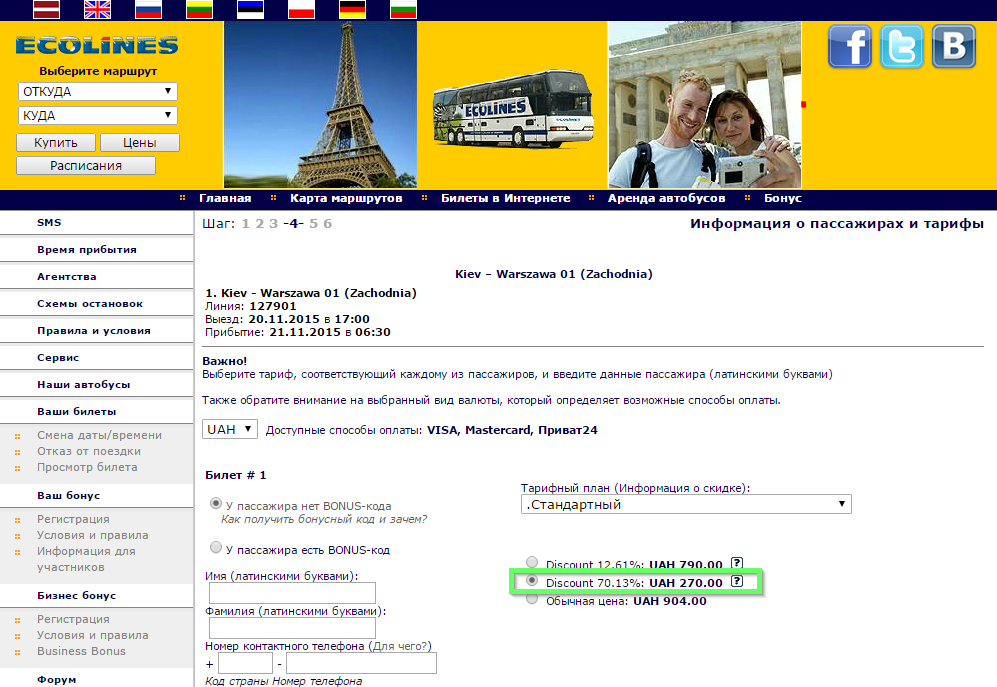
Task: Click the Eiffel Tower banner image
Action: coord(320,104)
